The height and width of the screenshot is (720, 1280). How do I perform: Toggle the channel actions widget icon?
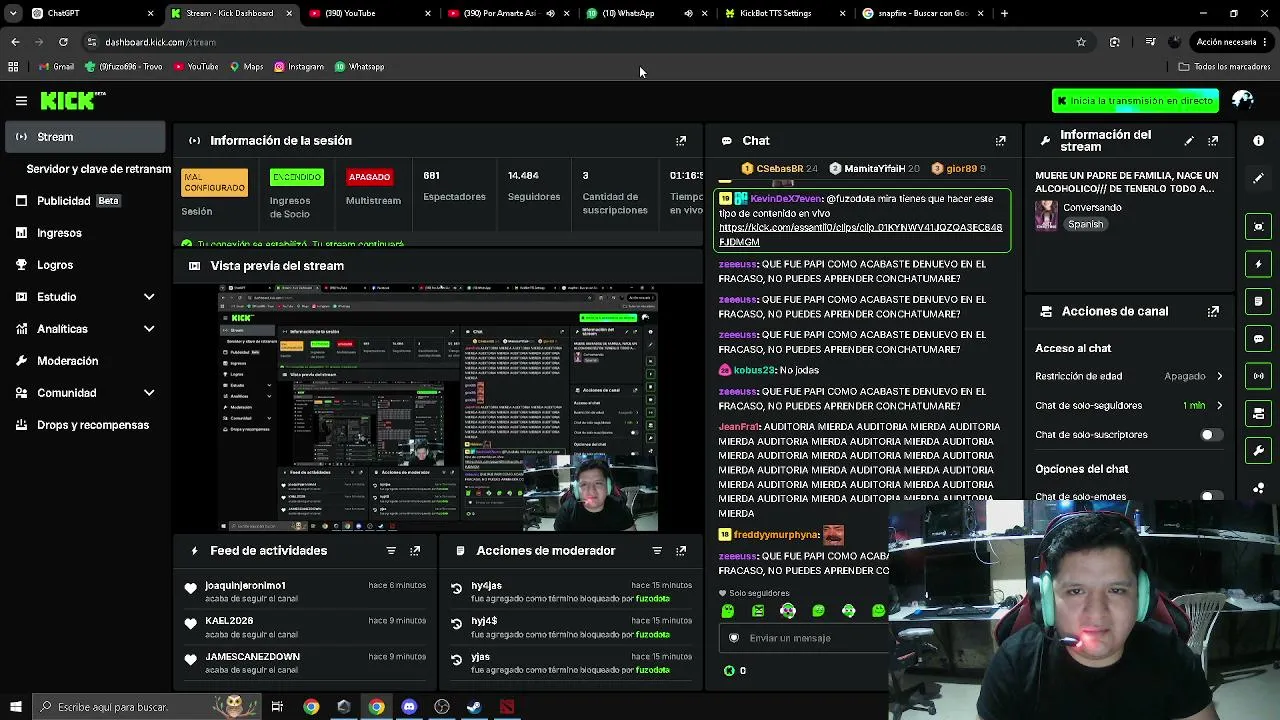1259,413
